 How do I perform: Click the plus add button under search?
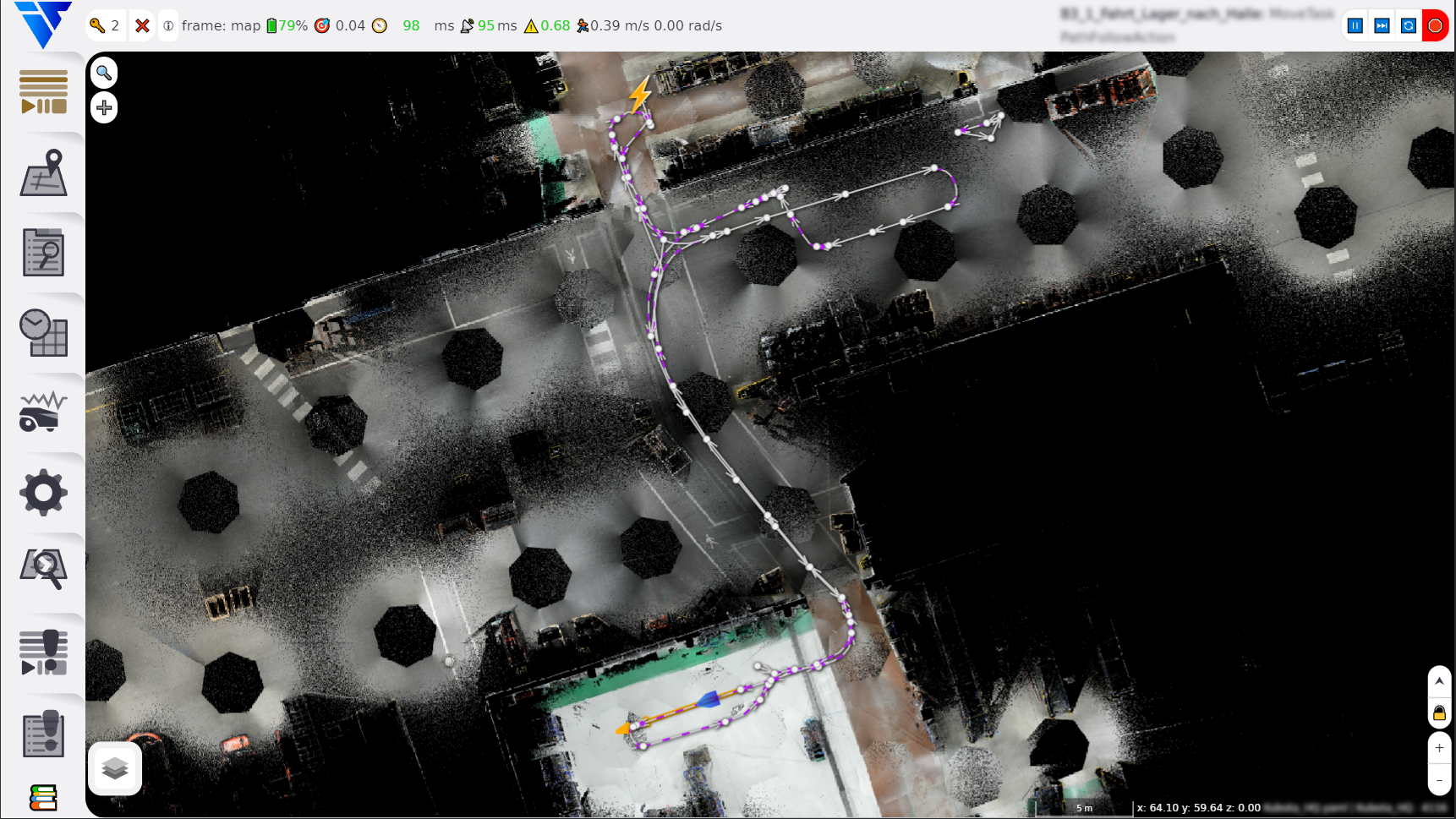[104, 107]
